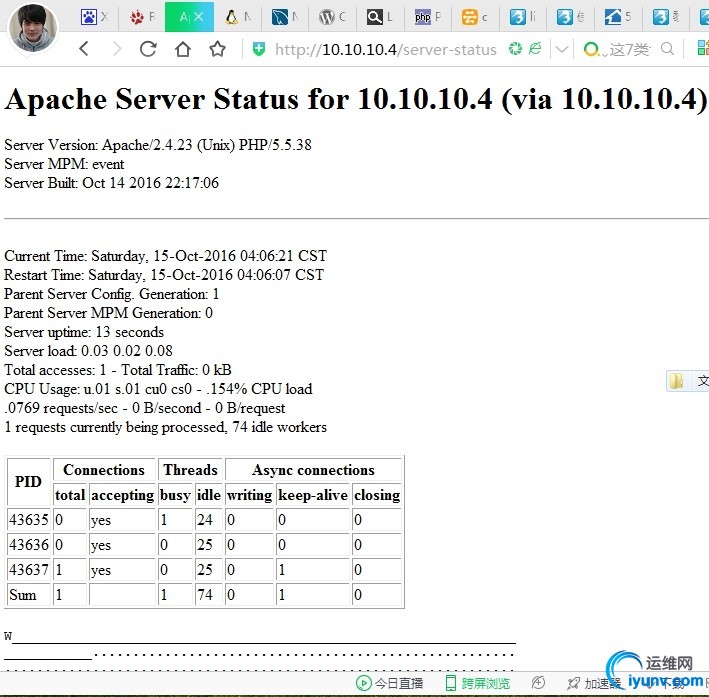This screenshot has height=697, width=709.
Task: Click PID cell 43635
Action: click(x=28, y=519)
